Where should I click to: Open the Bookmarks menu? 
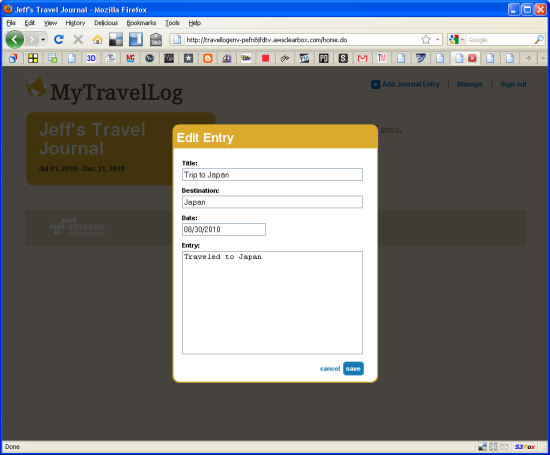point(141,23)
